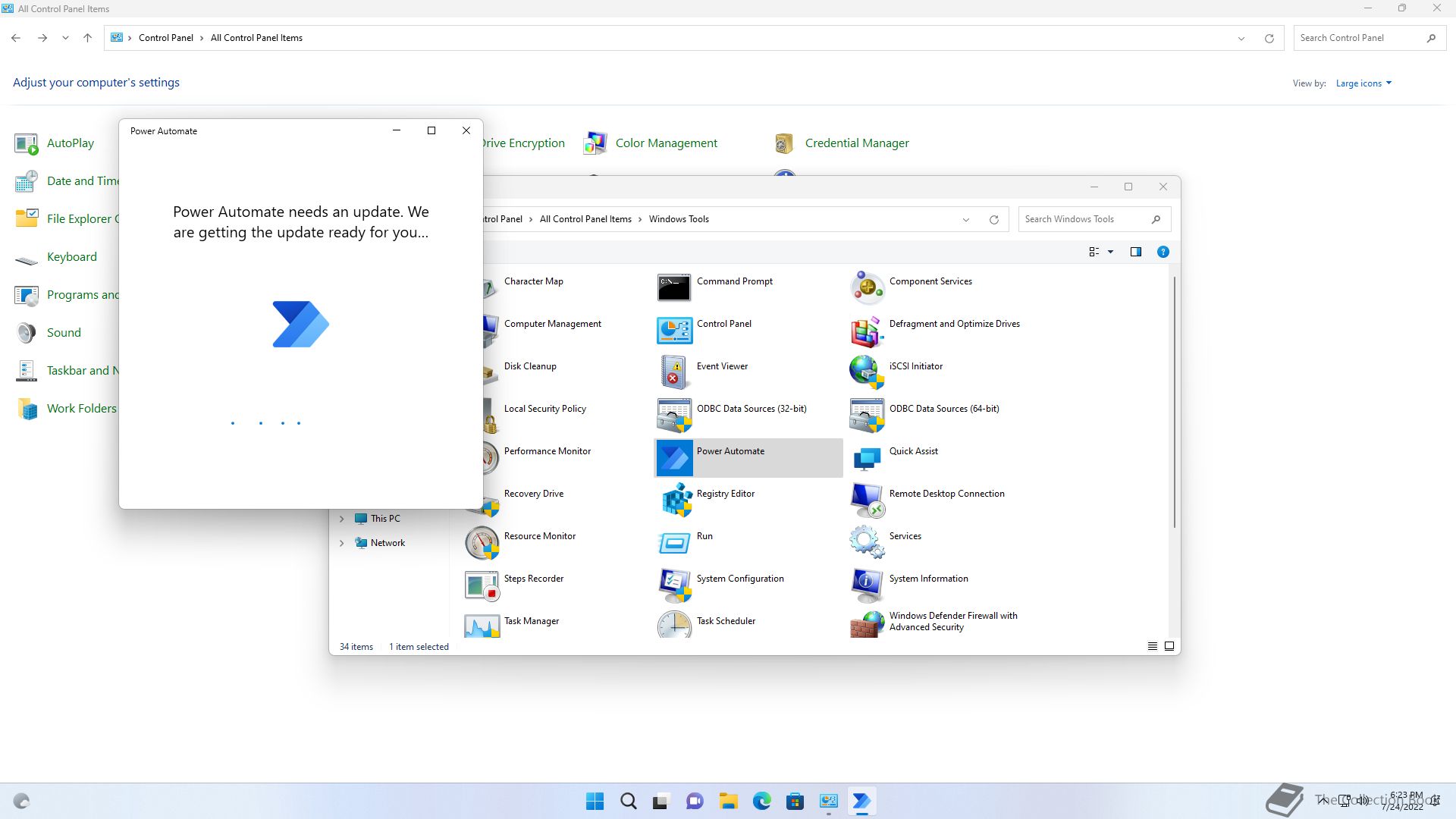
Task: Open the change your view dropdown arrow
Action: [x=1111, y=252]
